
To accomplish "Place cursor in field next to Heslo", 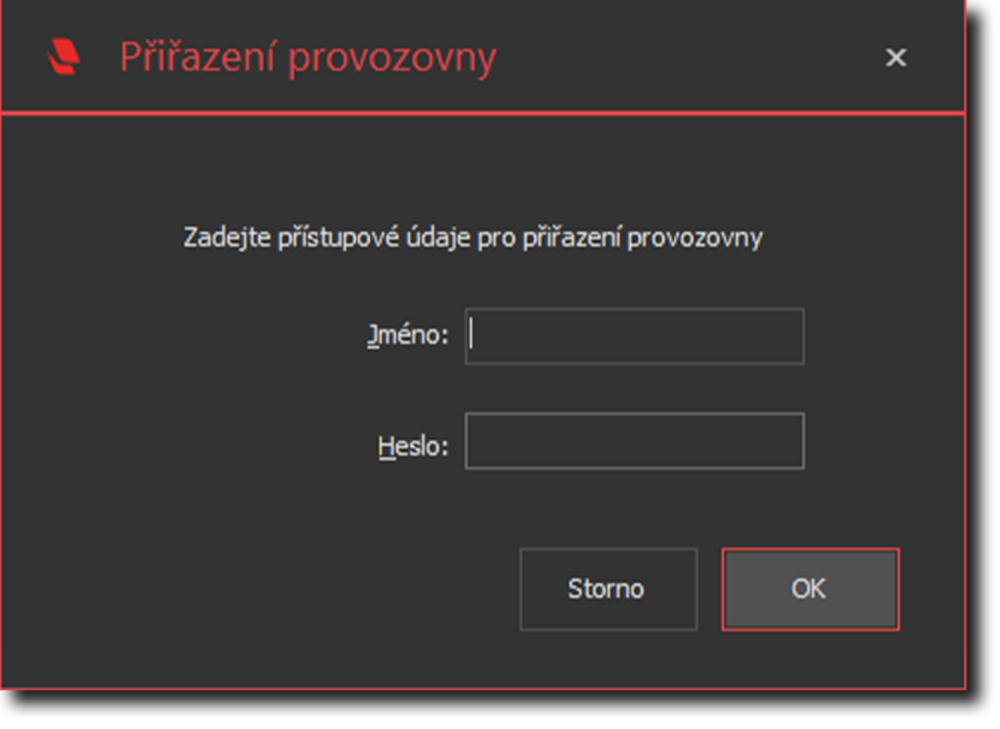I will 634,441.
